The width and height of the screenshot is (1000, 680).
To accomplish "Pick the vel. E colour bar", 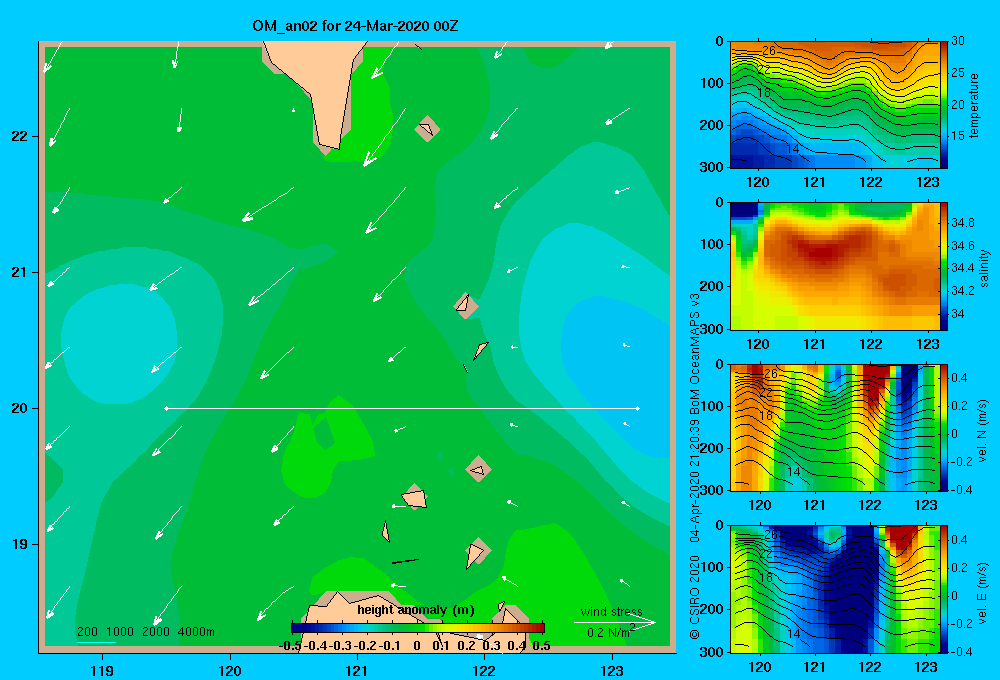I will coord(944,589).
